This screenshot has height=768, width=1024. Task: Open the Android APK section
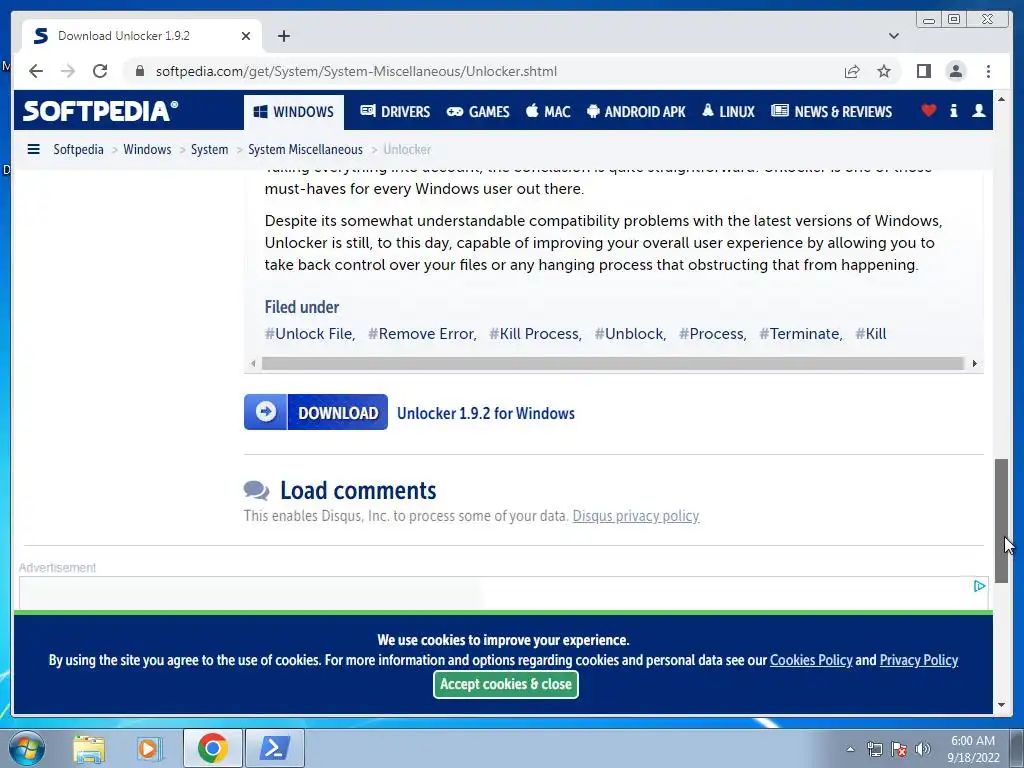point(636,112)
